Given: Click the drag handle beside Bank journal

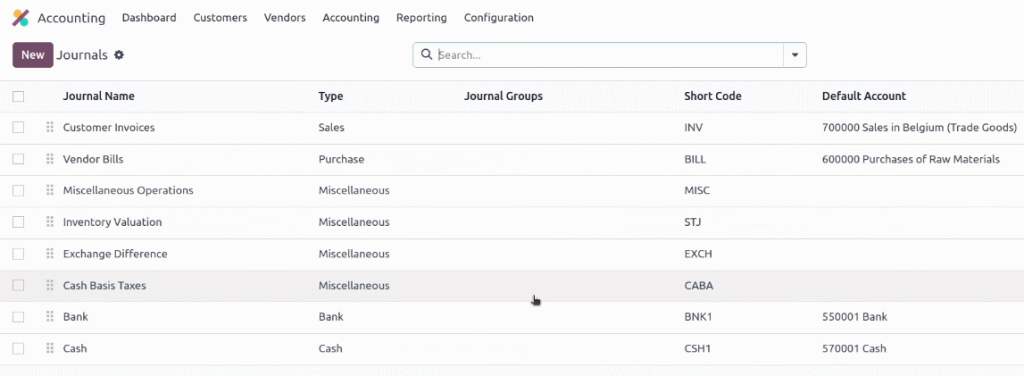Looking at the screenshot, I should (50, 317).
